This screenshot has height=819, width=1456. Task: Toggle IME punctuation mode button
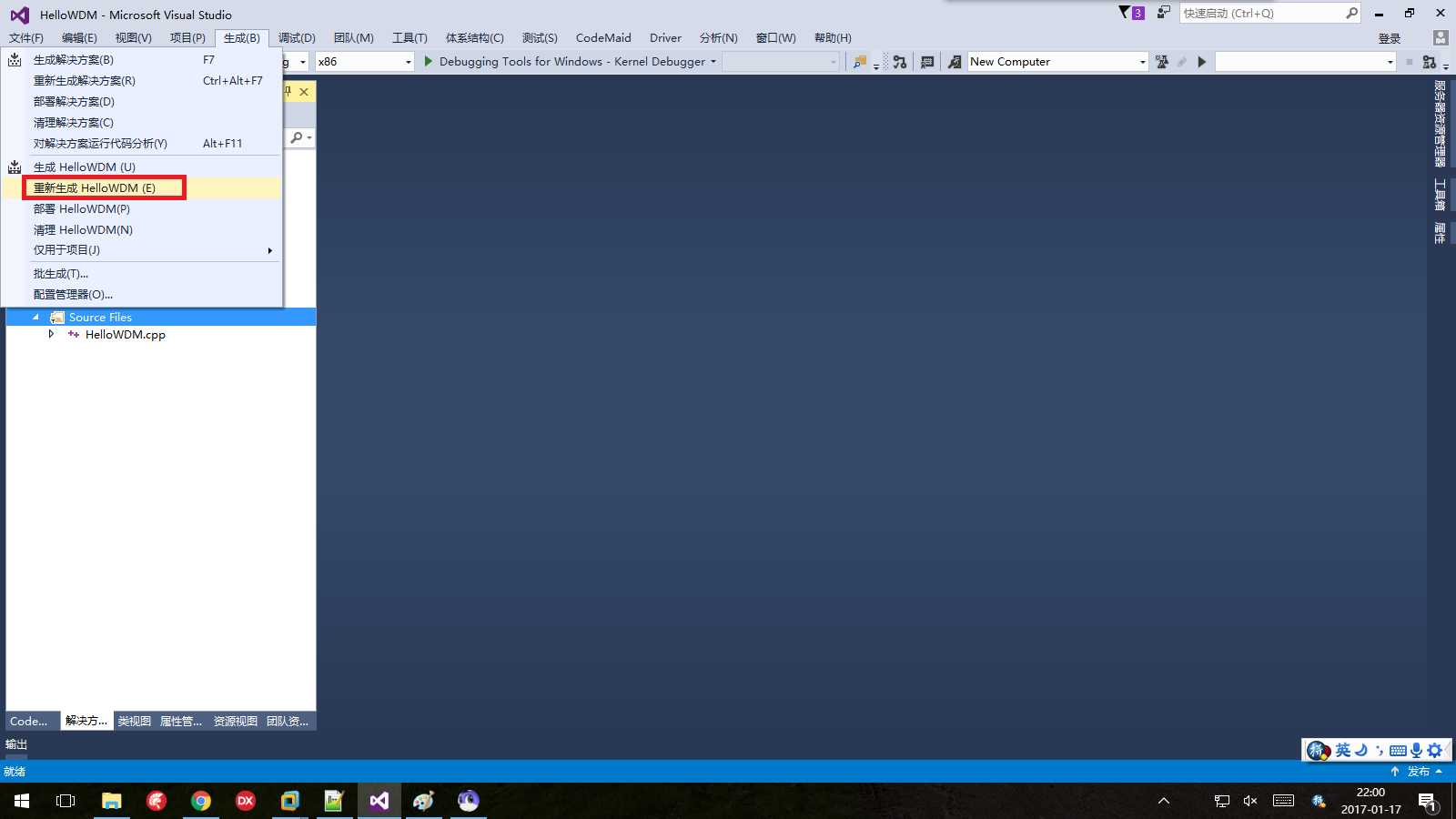coord(1380,751)
